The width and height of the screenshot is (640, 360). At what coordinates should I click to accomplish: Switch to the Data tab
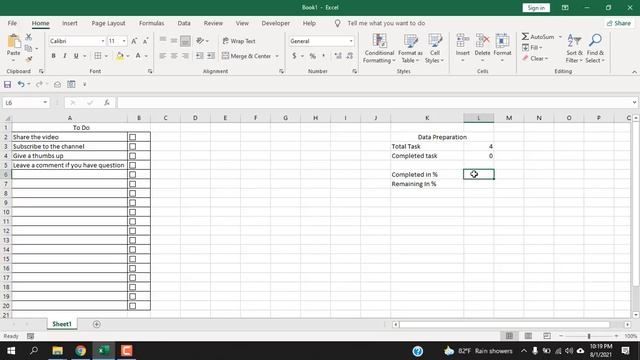click(x=184, y=23)
